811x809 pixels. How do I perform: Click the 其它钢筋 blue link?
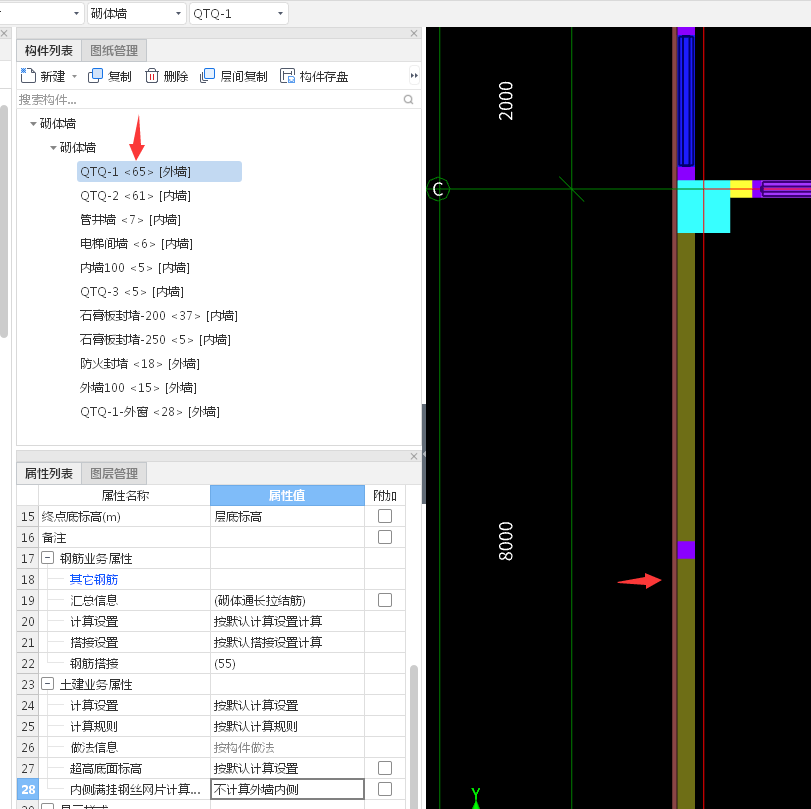click(94, 579)
